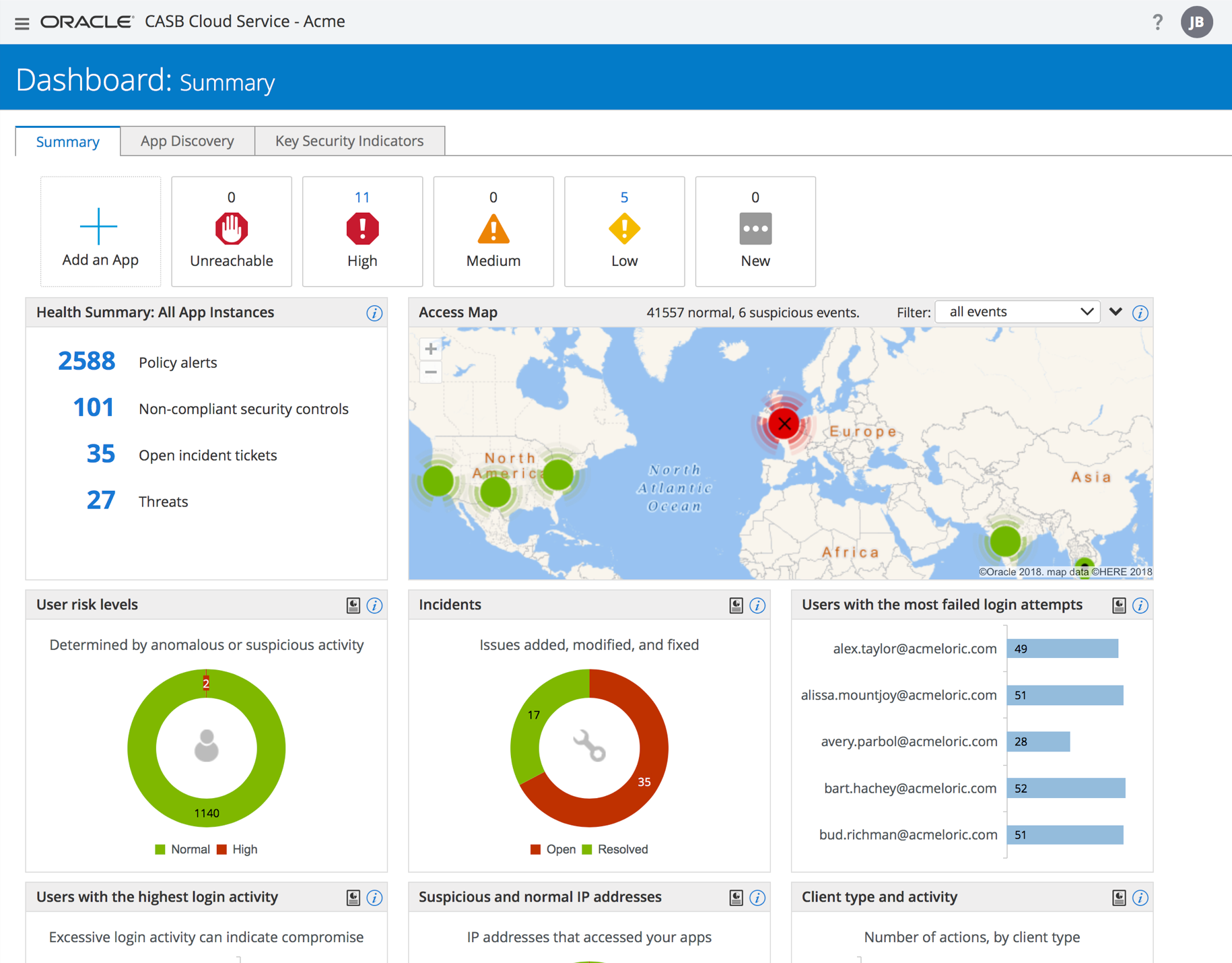1232x963 pixels.
Task: Select alissa.mountjoy@acmeloric.com label
Action: 899,695
